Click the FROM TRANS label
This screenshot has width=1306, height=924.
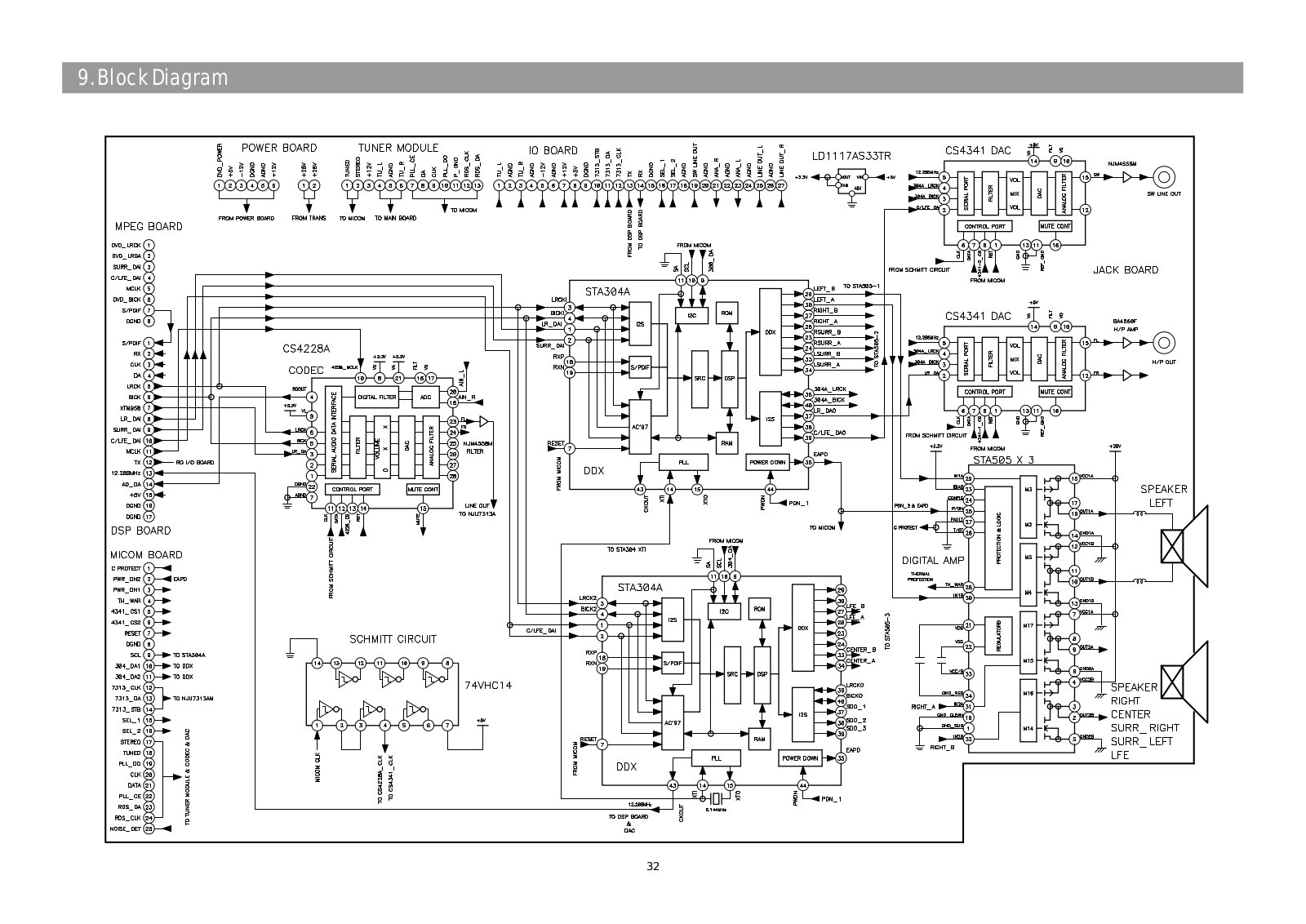click(309, 218)
